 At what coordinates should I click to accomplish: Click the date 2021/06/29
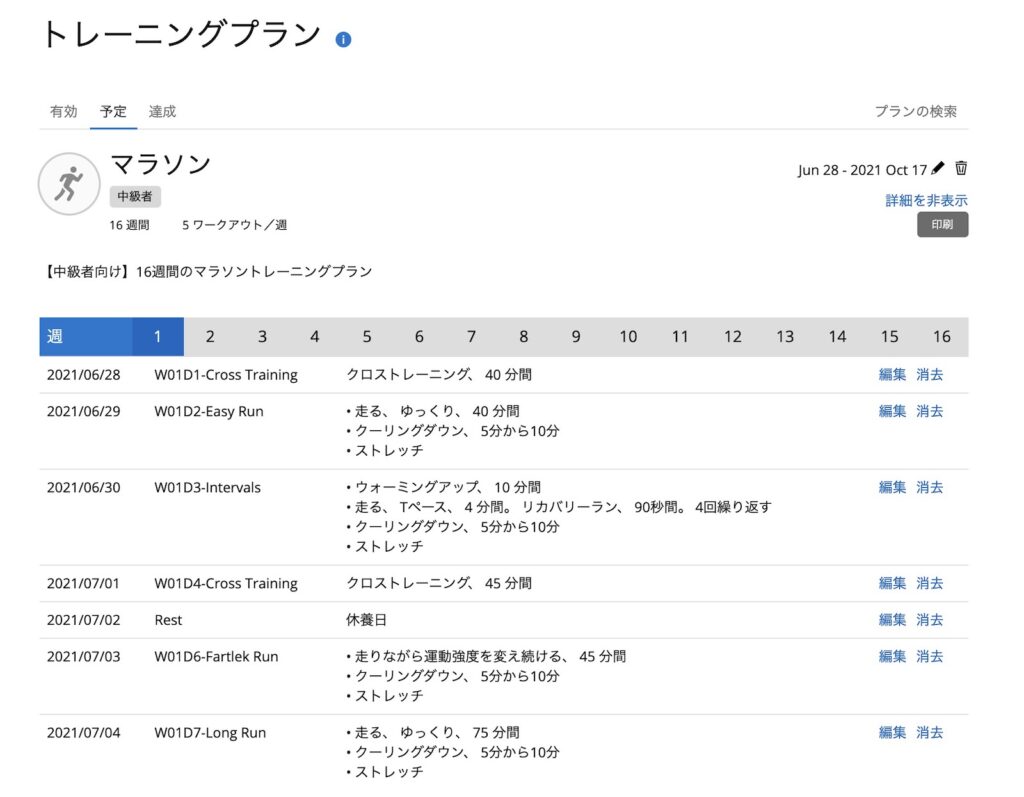click(x=84, y=412)
